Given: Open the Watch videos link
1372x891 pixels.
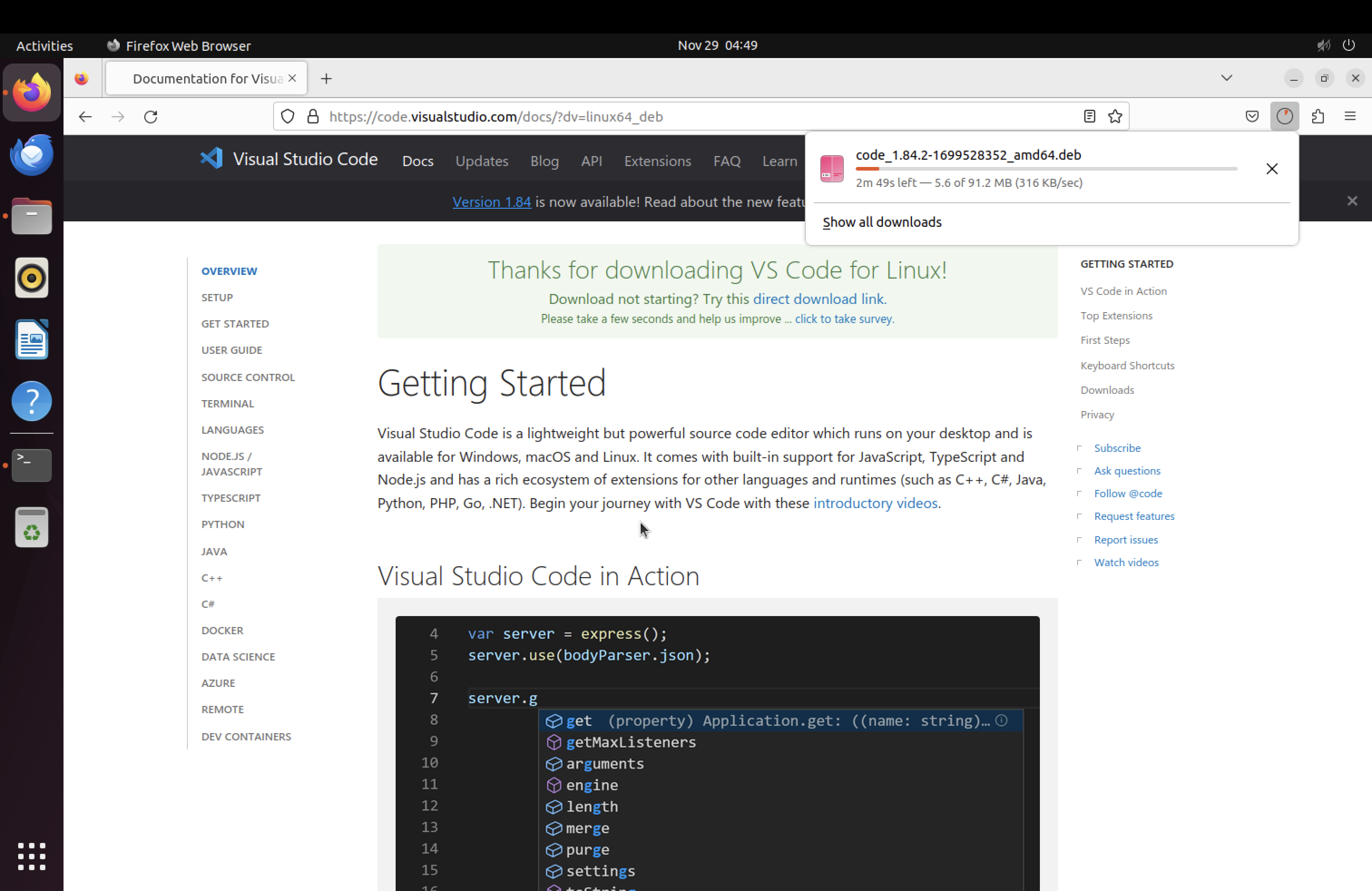Looking at the screenshot, I should pos(1127,563).
